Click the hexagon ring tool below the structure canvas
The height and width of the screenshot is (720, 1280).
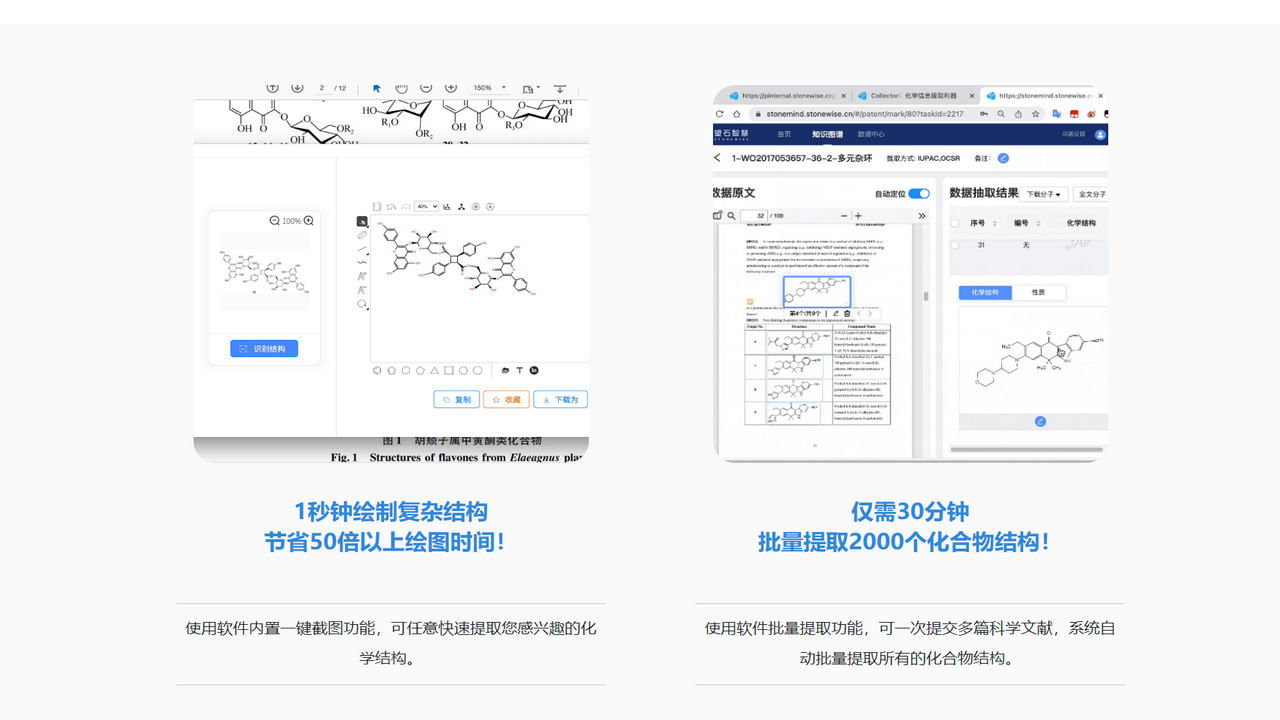tap(406, 370)
